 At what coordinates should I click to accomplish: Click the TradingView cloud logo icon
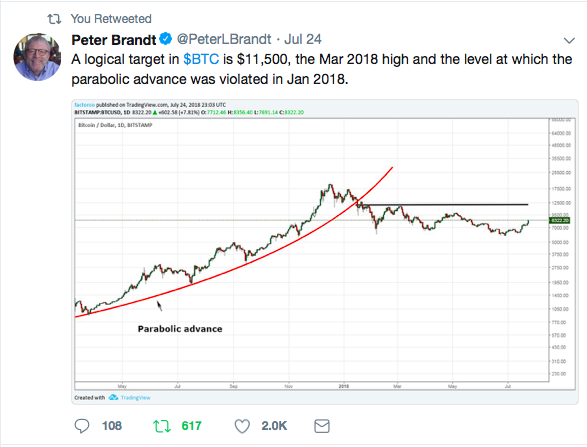(x=113, y=397)
